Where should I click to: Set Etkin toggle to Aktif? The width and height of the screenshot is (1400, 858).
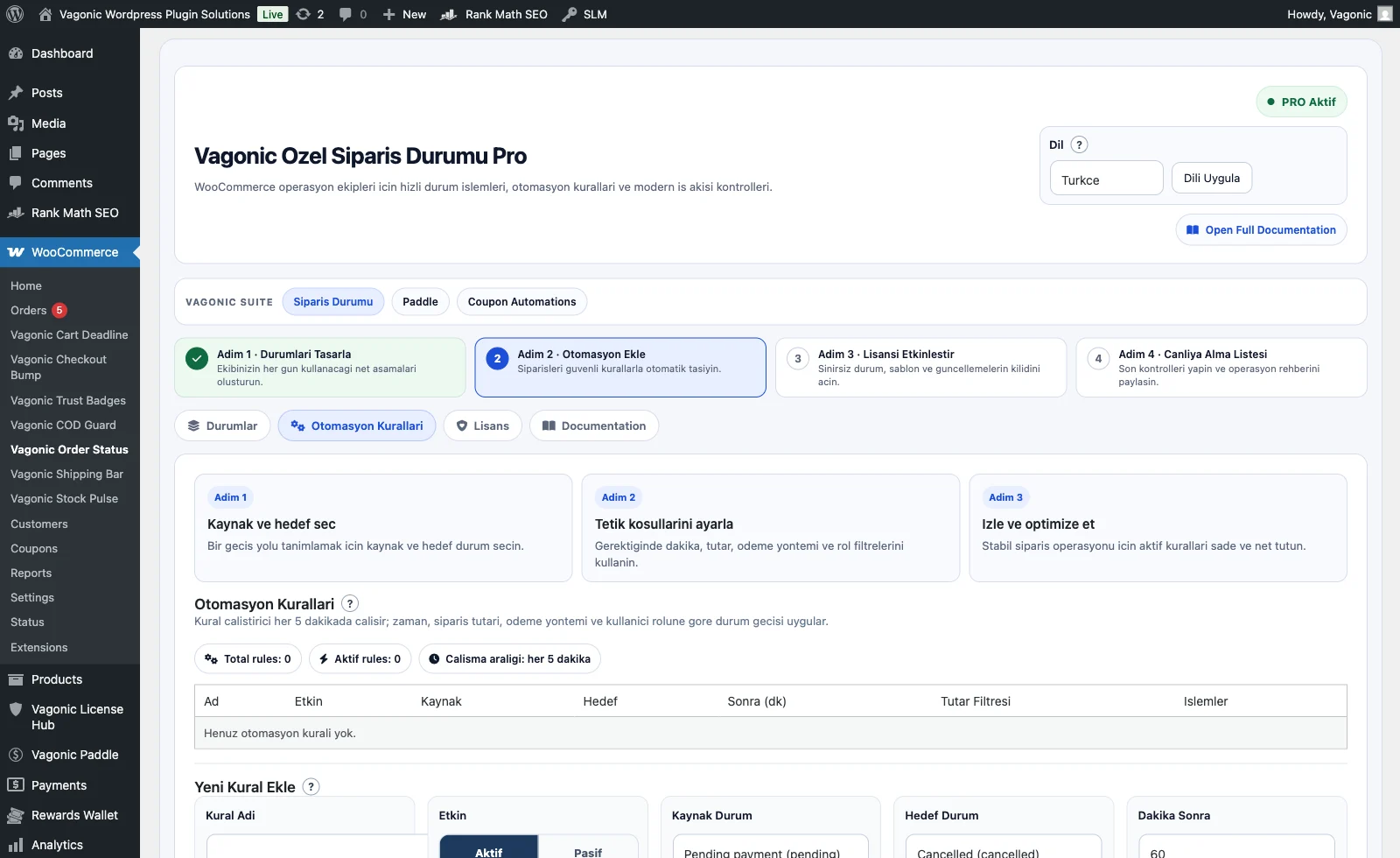(488, 848)
